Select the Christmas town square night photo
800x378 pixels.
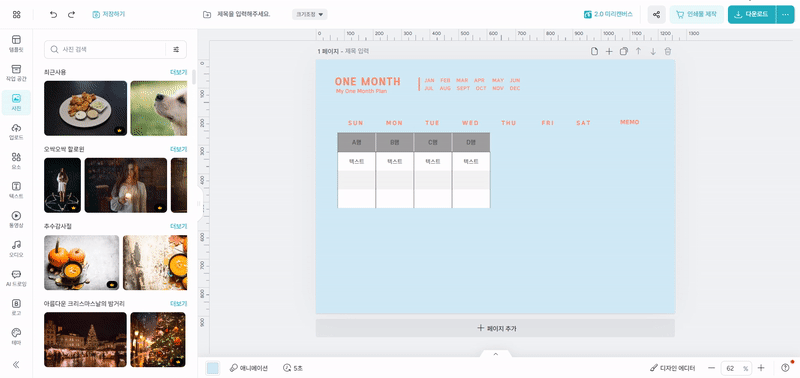coord(85,339)
